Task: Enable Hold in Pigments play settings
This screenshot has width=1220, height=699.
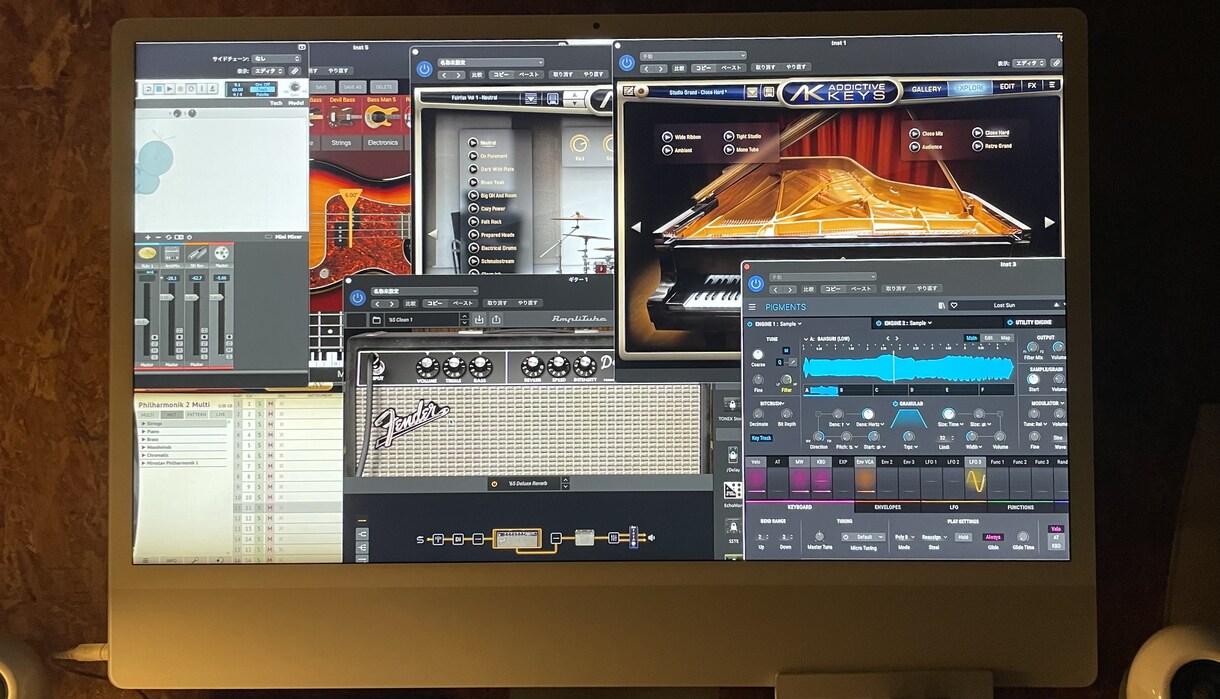Action: [963, 537]
